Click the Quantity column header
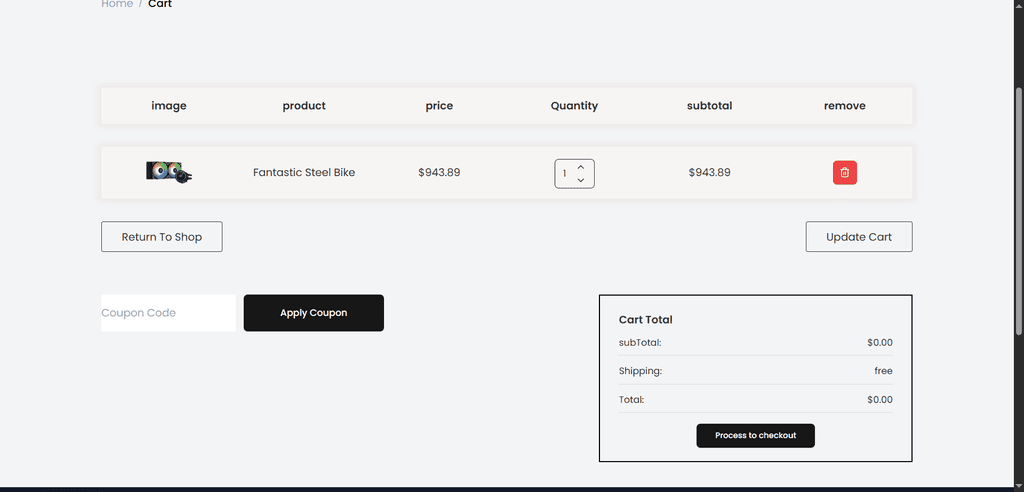Image resolution: width=1024 pixels, height=492 pixels. coord(574,106)
